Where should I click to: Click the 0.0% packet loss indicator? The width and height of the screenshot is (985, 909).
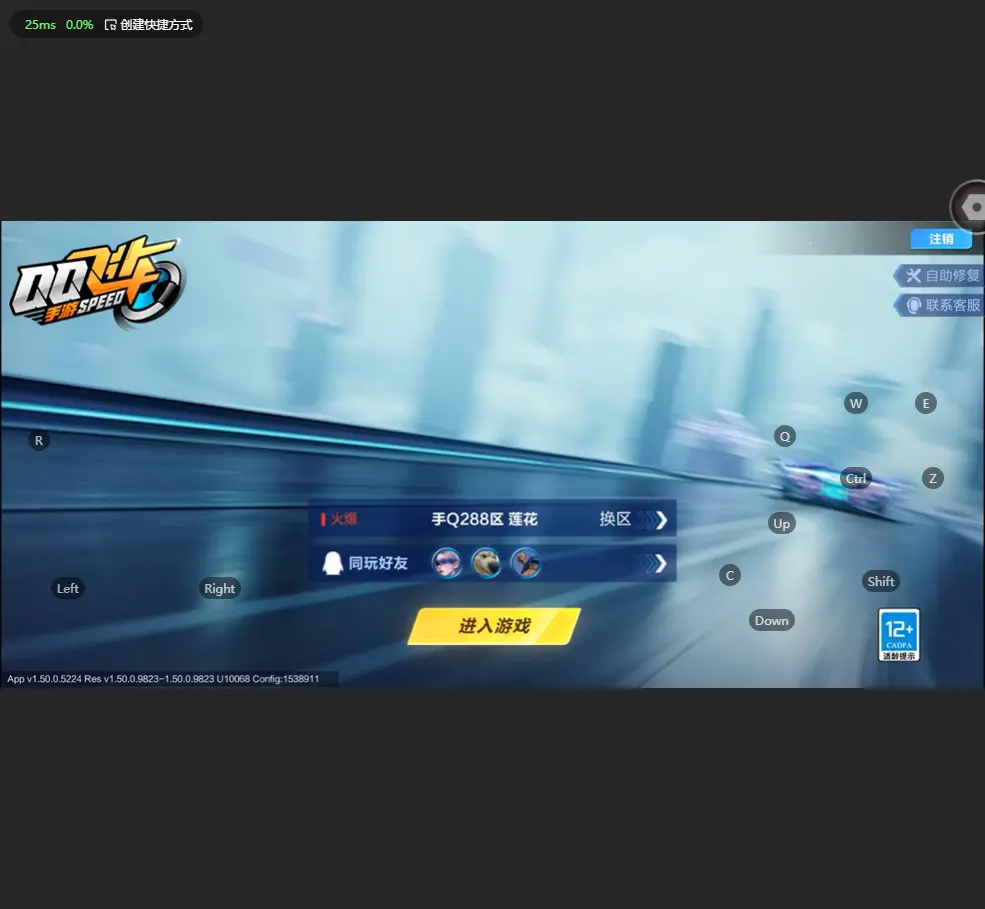[x=79, y=24]
